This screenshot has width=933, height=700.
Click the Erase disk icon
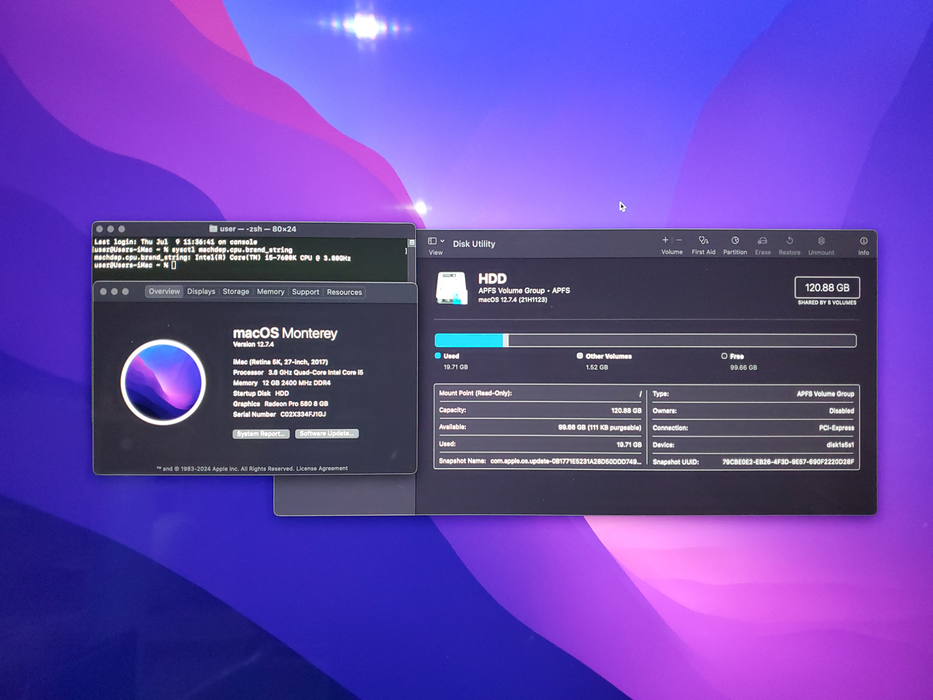pos(762,240)
